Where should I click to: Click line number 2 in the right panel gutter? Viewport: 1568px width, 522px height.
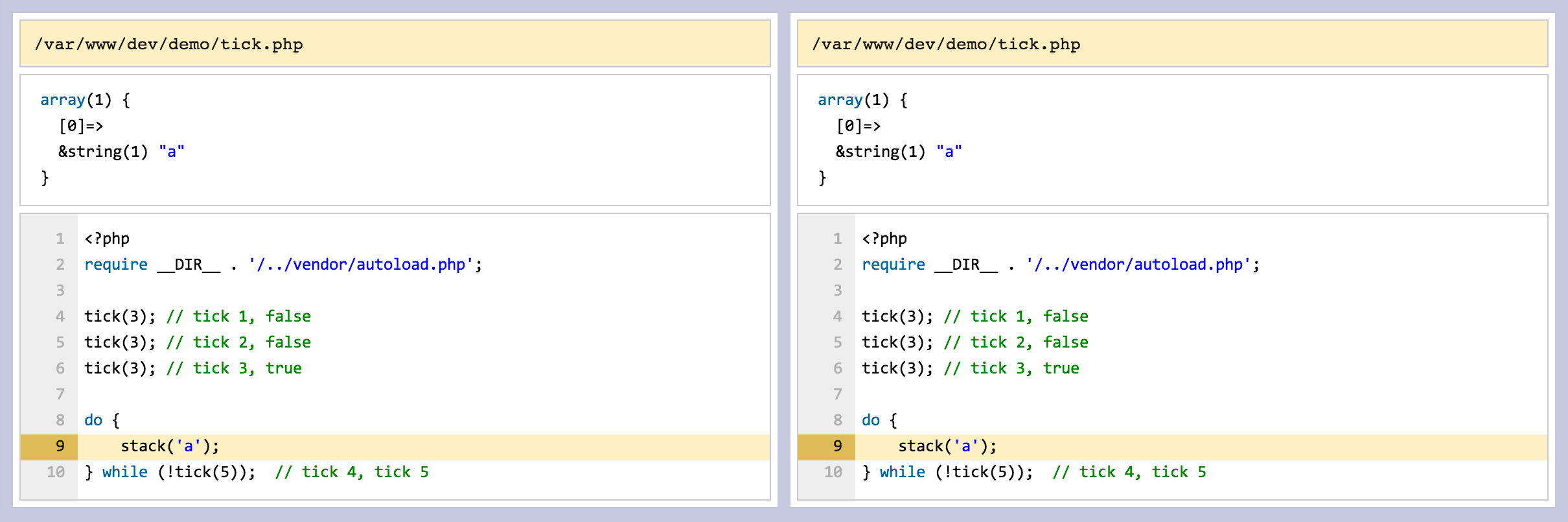pyautogui.click(x=837, y=265)
